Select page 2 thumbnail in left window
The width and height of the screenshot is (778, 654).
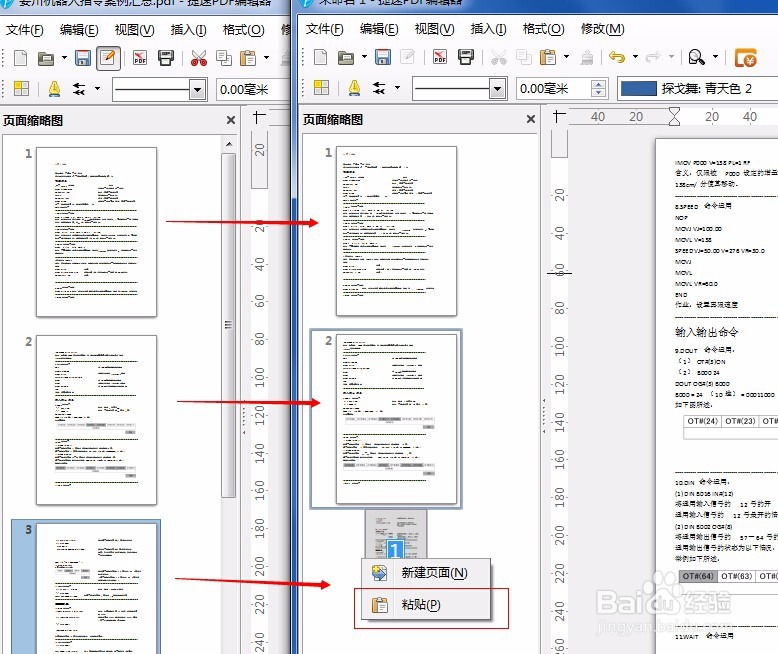coord(96,420)
